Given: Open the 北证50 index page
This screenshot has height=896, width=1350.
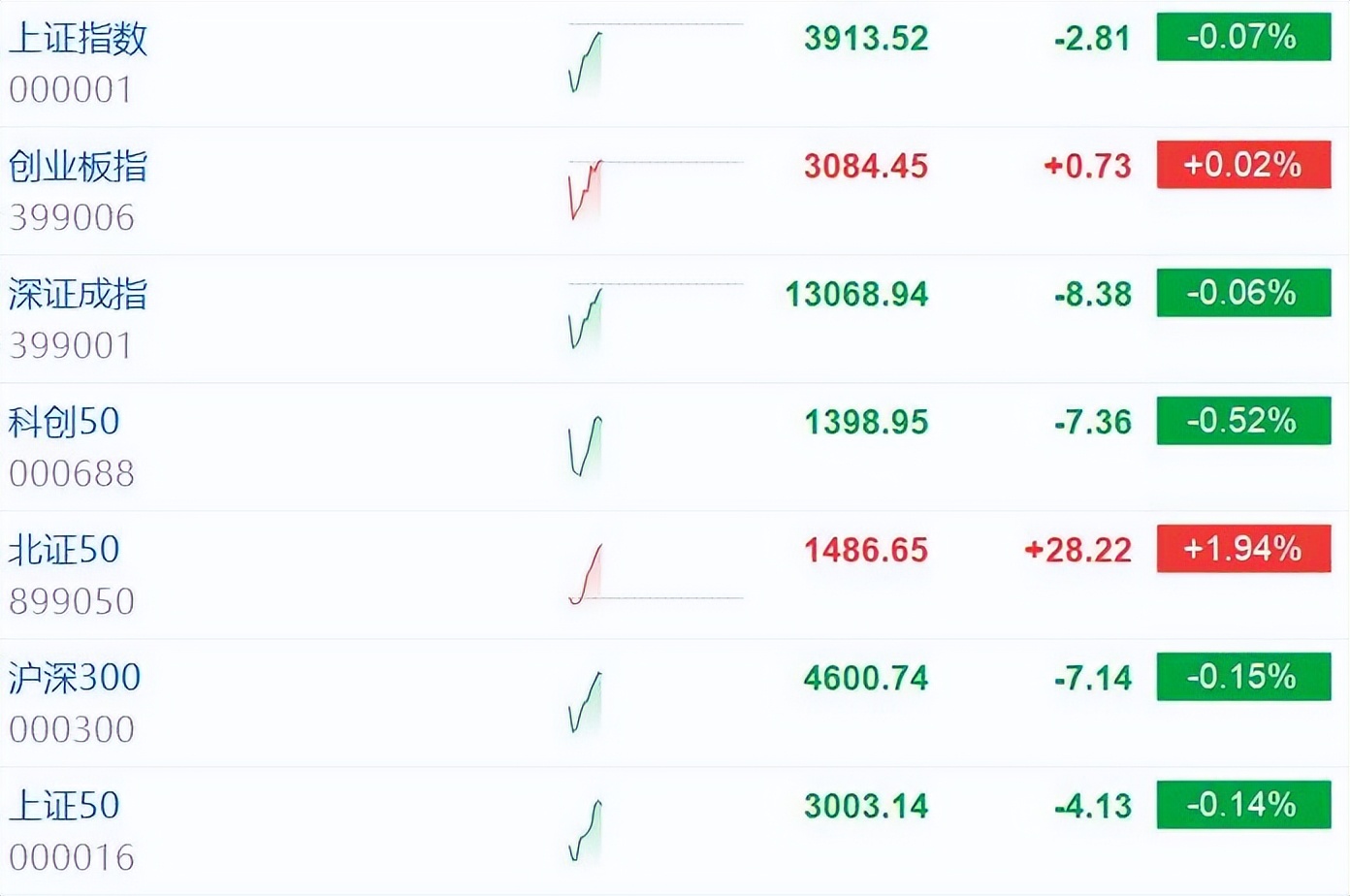Looking at the screenshot, I should (63, 550).
